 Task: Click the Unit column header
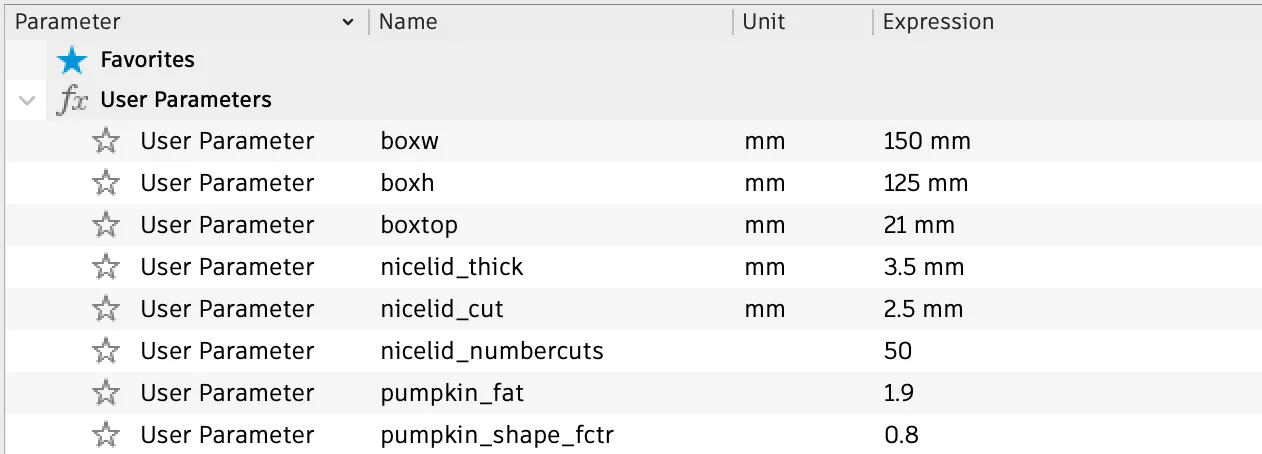click(x=764, y=22)
